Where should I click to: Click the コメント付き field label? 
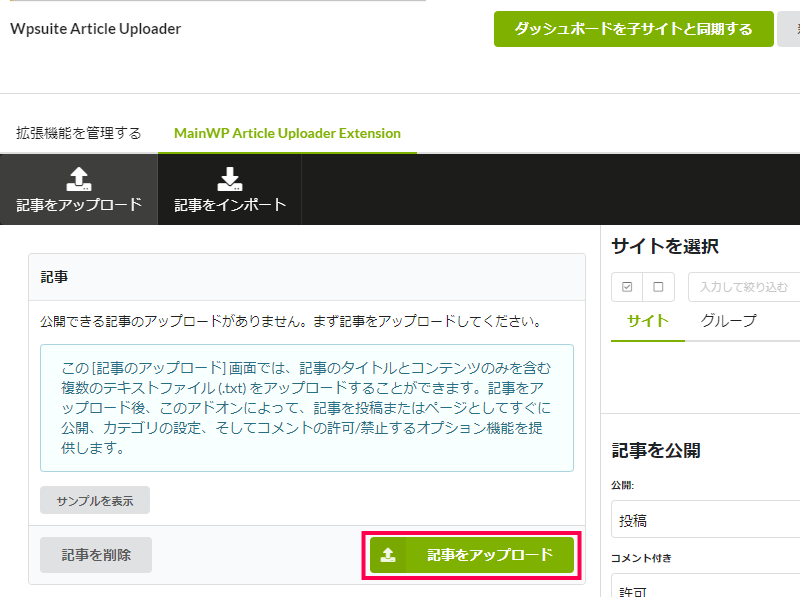(641, 558)
